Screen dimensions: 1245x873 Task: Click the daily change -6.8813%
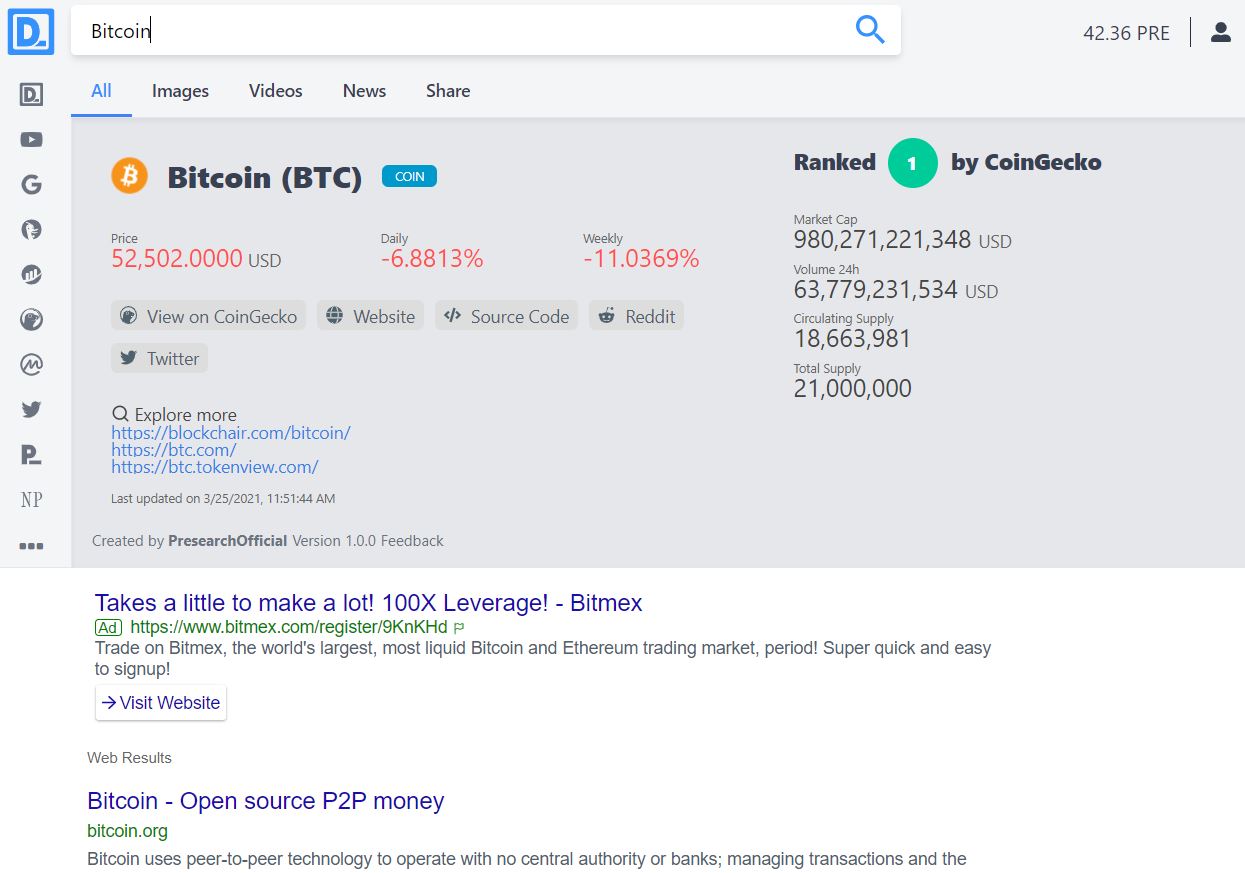coord(432,259)
